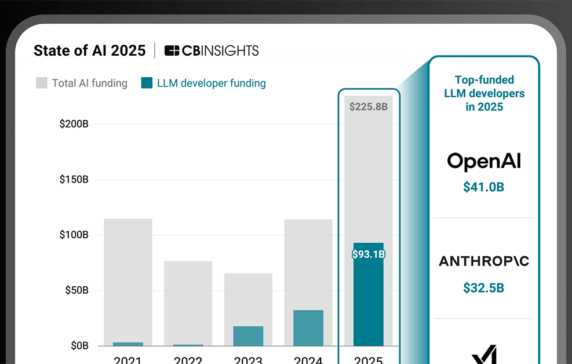
Task: Click the LLM developer funding legend label
Action: 212,83
